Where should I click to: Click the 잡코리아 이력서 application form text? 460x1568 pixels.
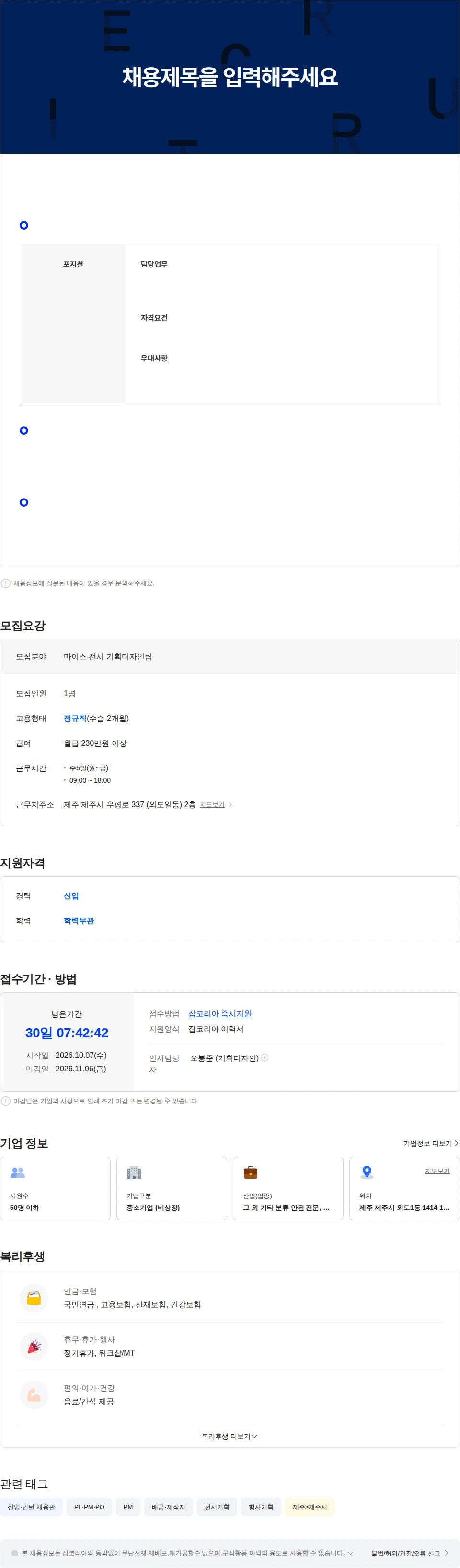(x=216, y=1028)
